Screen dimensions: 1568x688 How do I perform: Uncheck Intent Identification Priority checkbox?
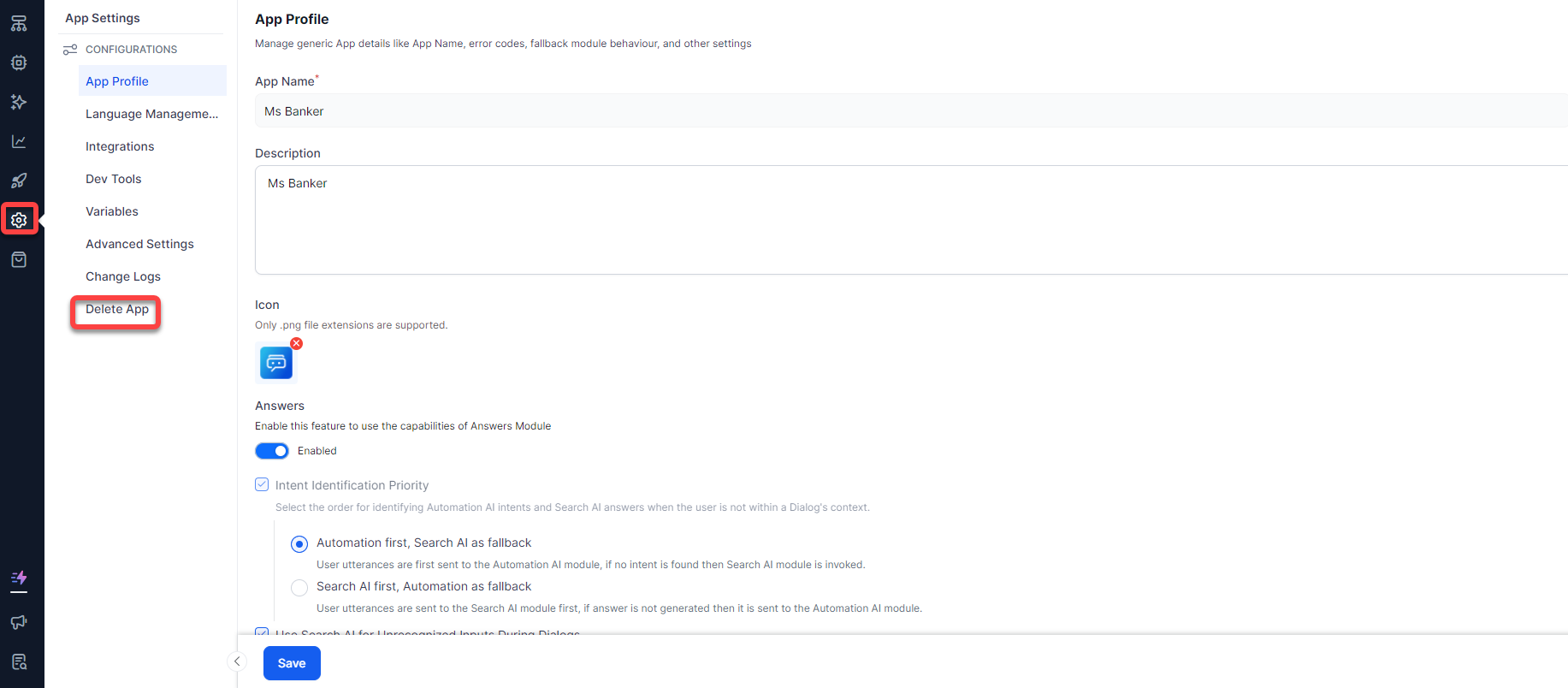[x=262, y=484]
